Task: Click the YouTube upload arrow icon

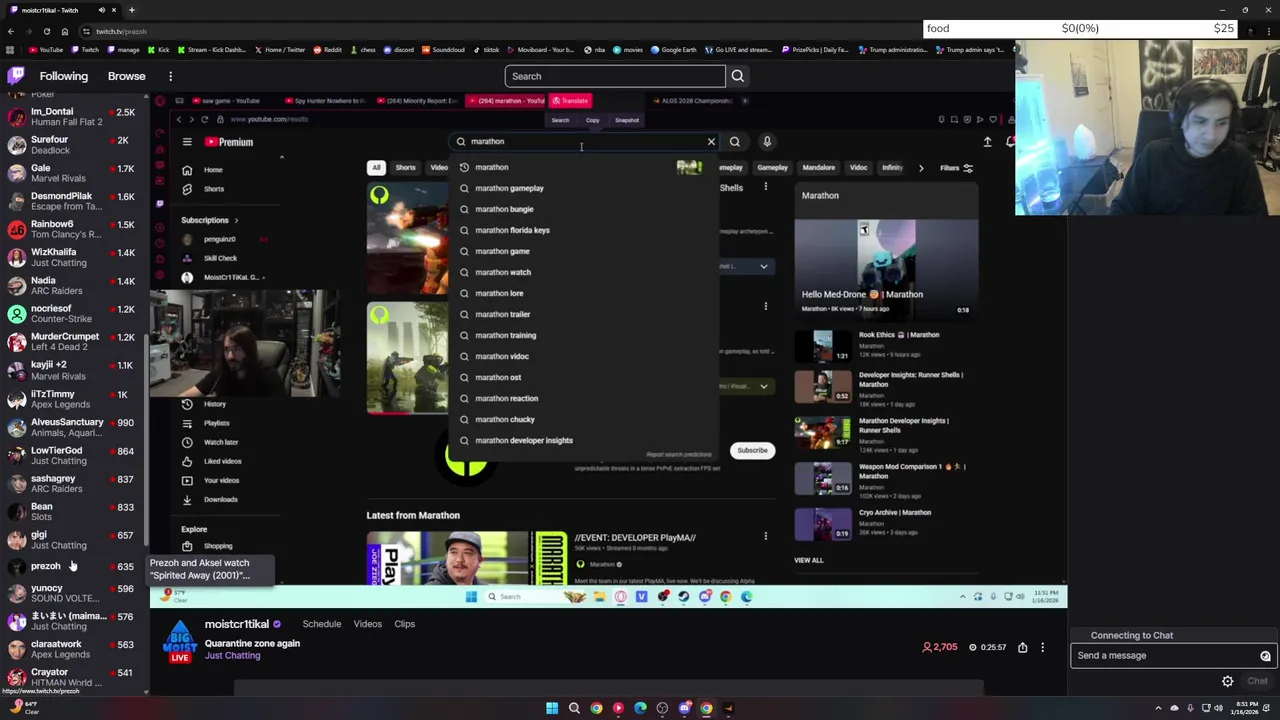Action: coord(987,142)
